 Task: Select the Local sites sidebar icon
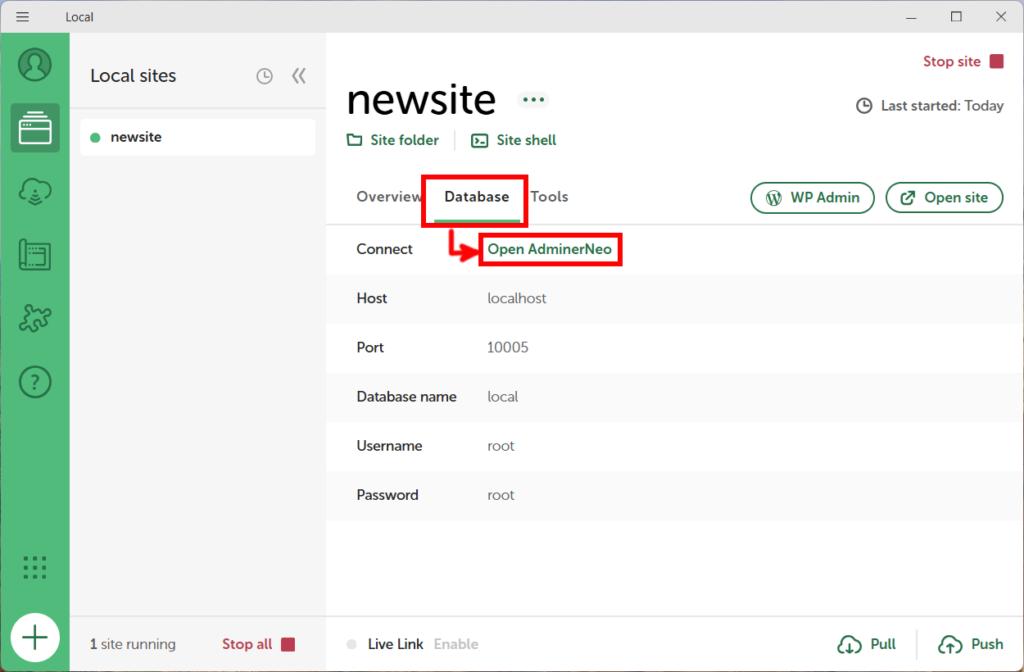coord(35,128)
